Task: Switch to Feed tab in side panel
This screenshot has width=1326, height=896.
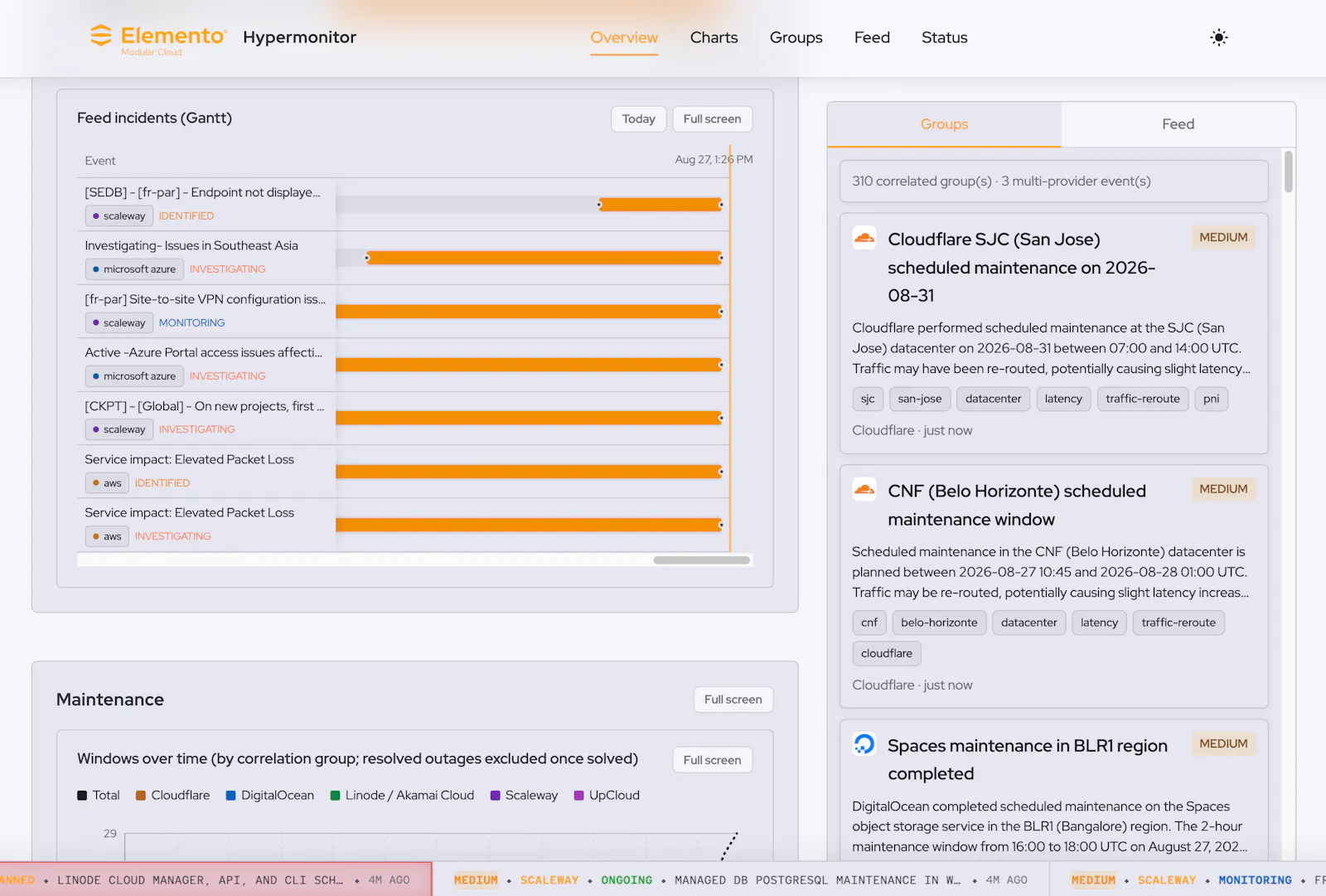Action: click(x=1178, y=124)
